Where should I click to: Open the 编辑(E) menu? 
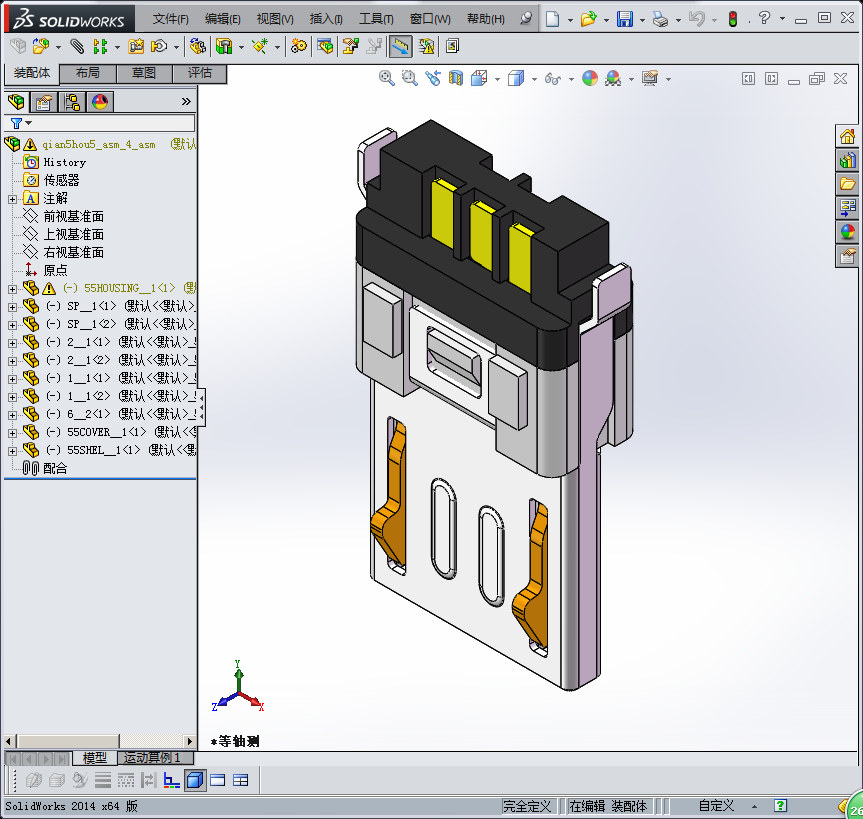tap(222, 19)
